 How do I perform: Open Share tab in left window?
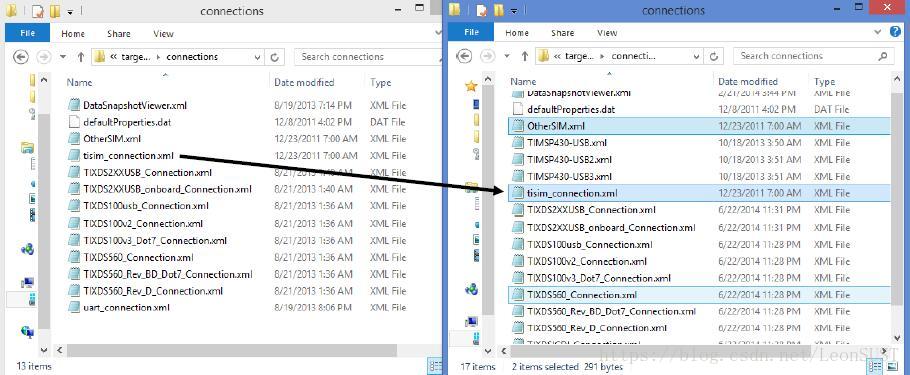click(x=119, y=34)
